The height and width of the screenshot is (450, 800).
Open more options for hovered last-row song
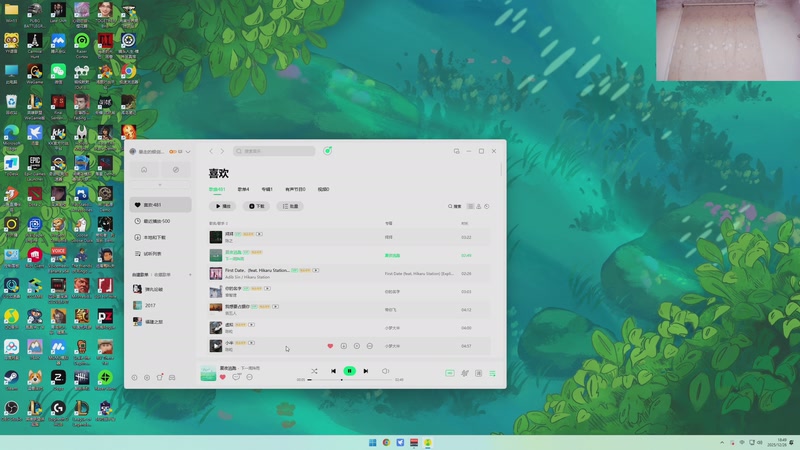pos(370,346)
